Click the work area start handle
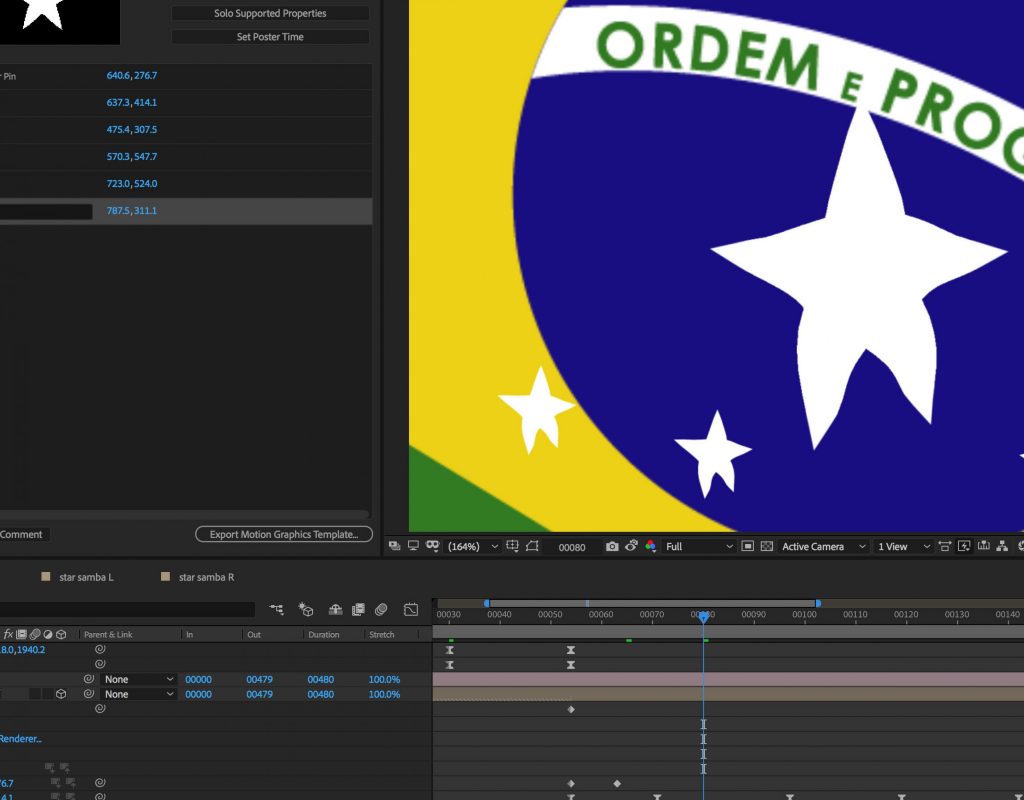1024x800 pixels. (x=487, y=603)
